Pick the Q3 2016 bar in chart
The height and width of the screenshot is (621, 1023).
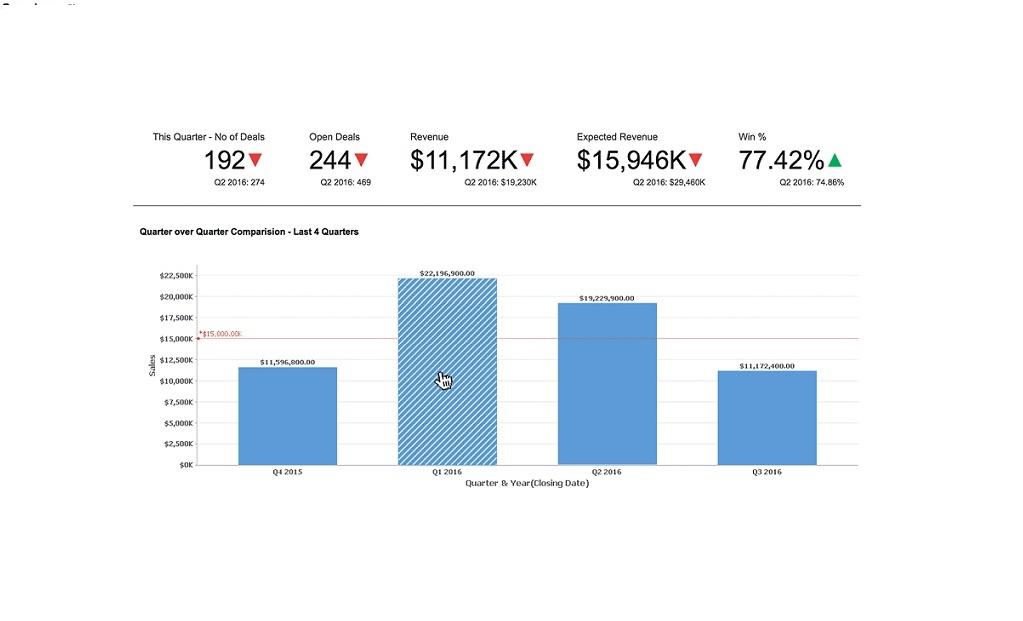[x=767, y=418]
